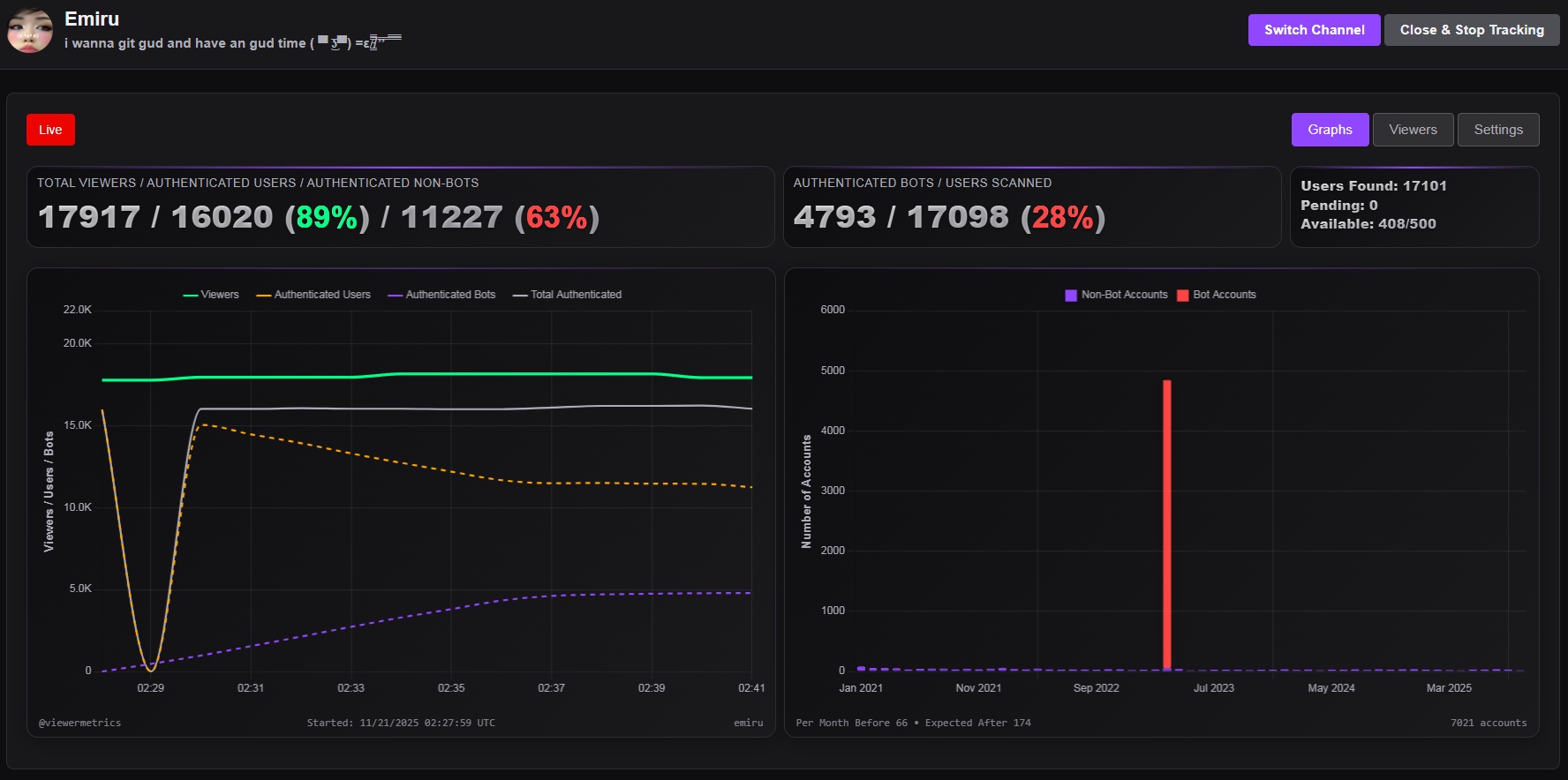Hide the Total Authenticated legend series
Screen dimensions: 1568x780
point(568,295)
